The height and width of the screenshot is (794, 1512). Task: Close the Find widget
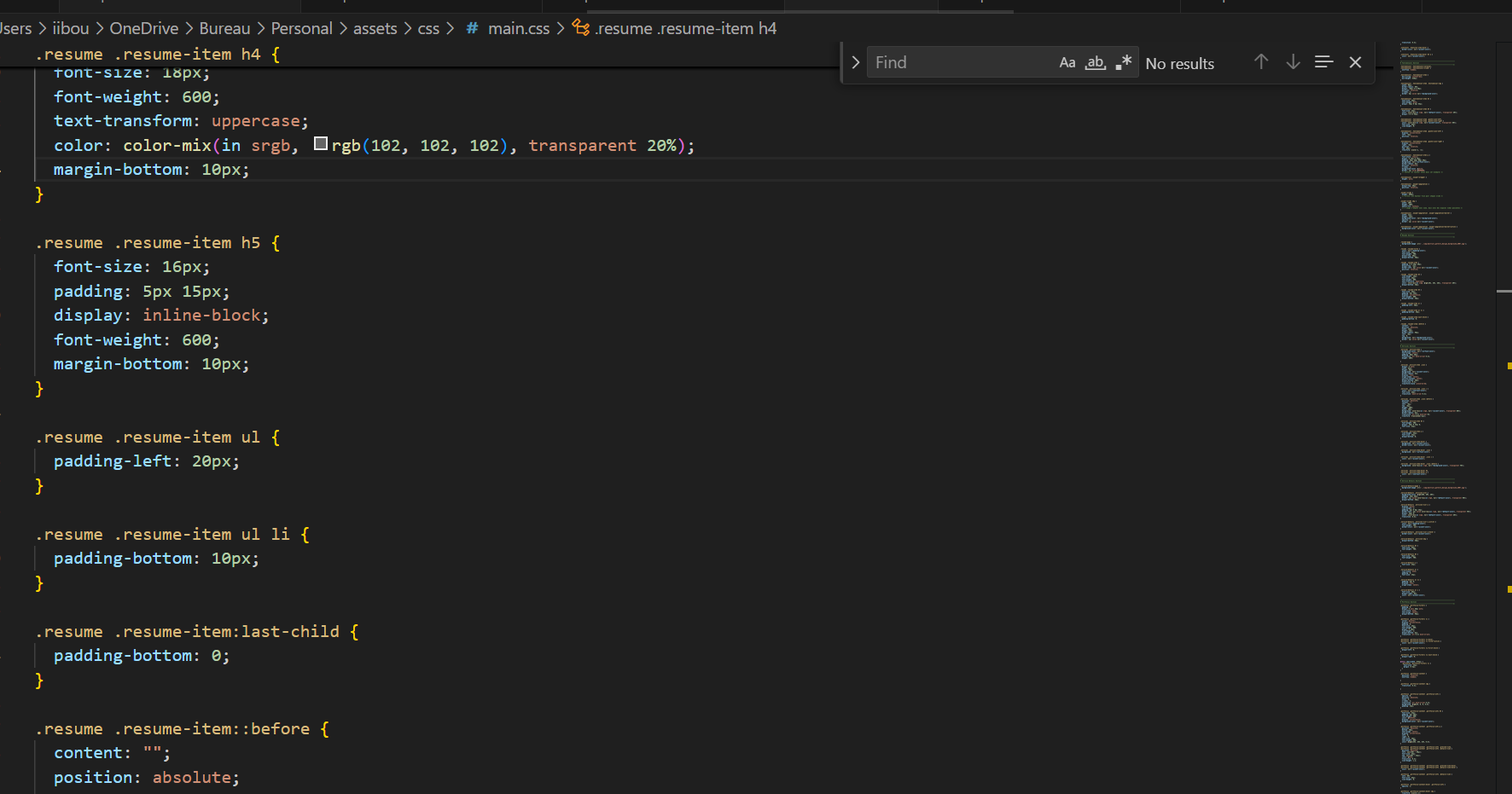[1355, 62]
